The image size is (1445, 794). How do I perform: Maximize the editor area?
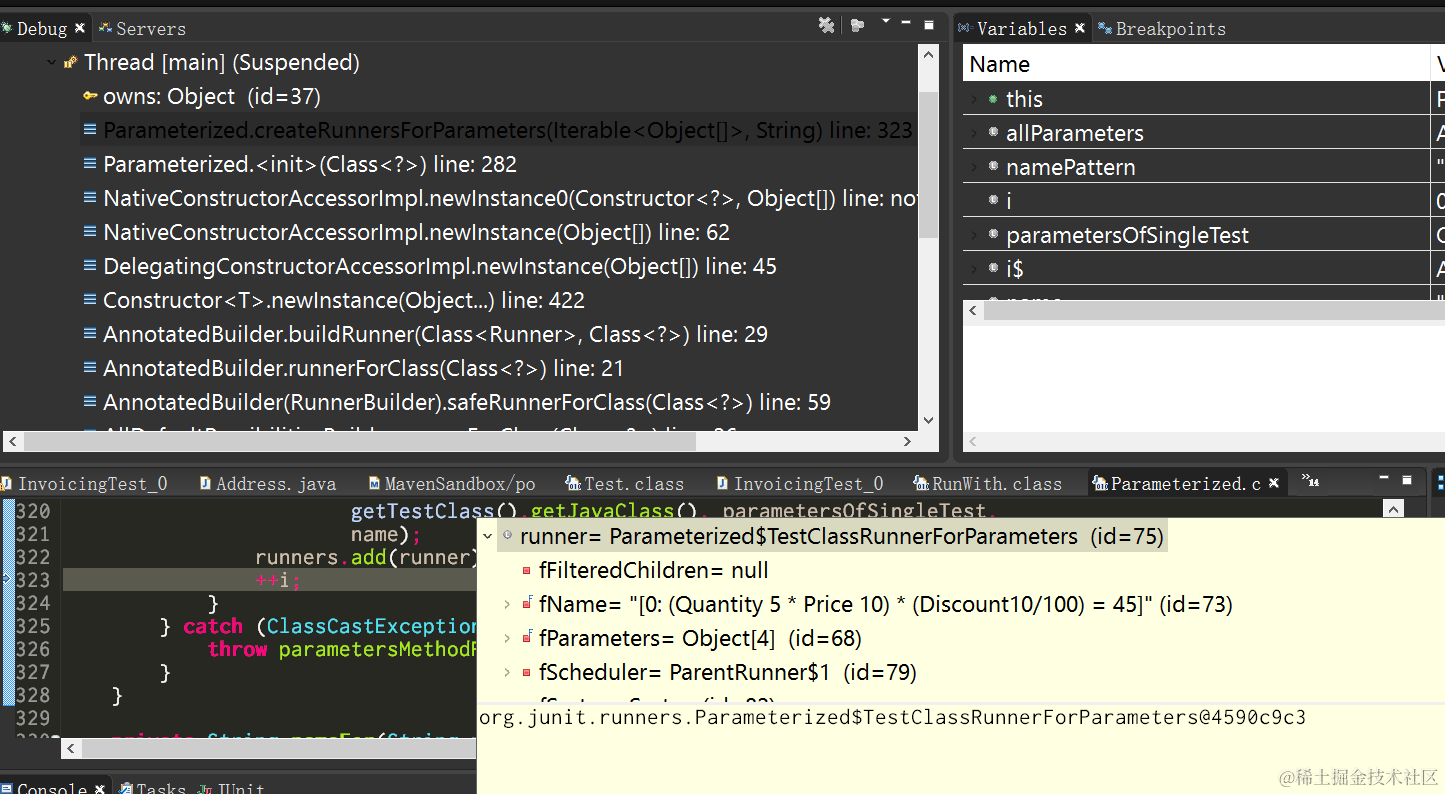click(1407, 479)
